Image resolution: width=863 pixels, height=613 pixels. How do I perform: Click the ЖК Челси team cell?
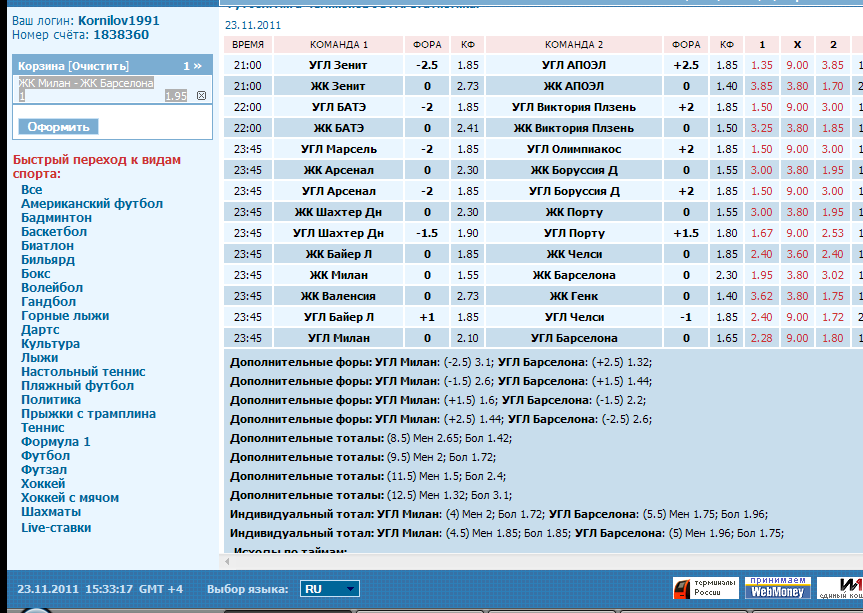pos(573,254)
